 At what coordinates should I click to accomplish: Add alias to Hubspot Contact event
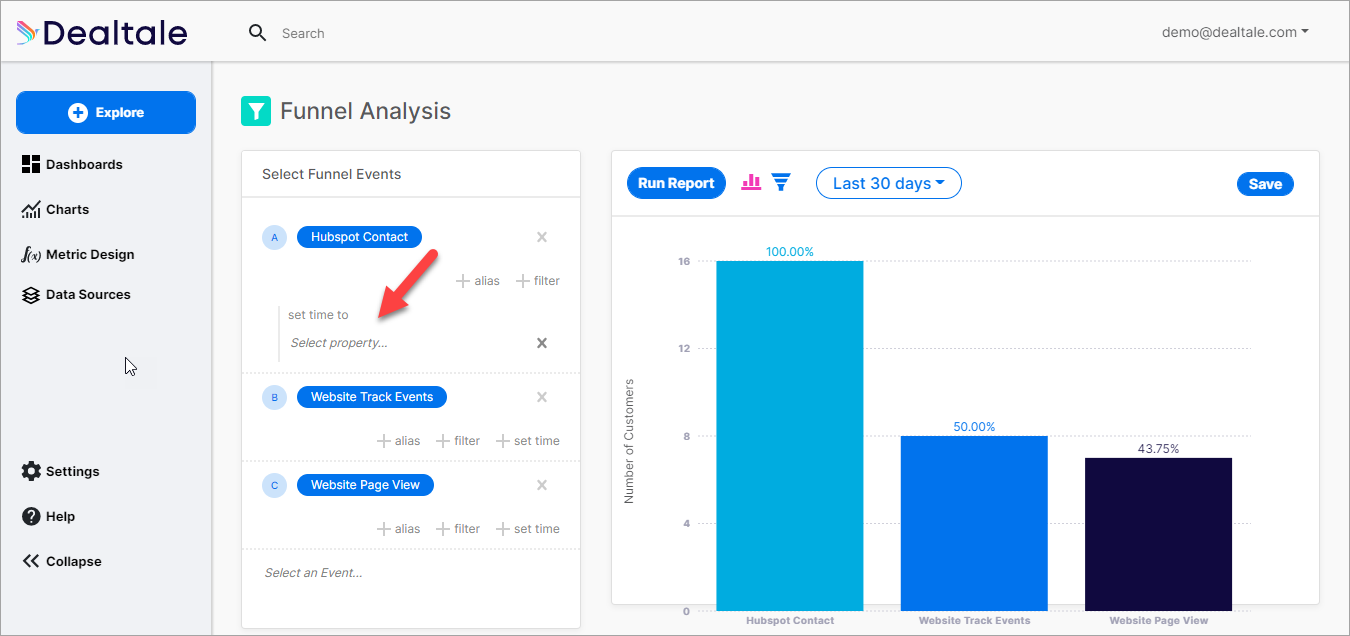(478, 281)
